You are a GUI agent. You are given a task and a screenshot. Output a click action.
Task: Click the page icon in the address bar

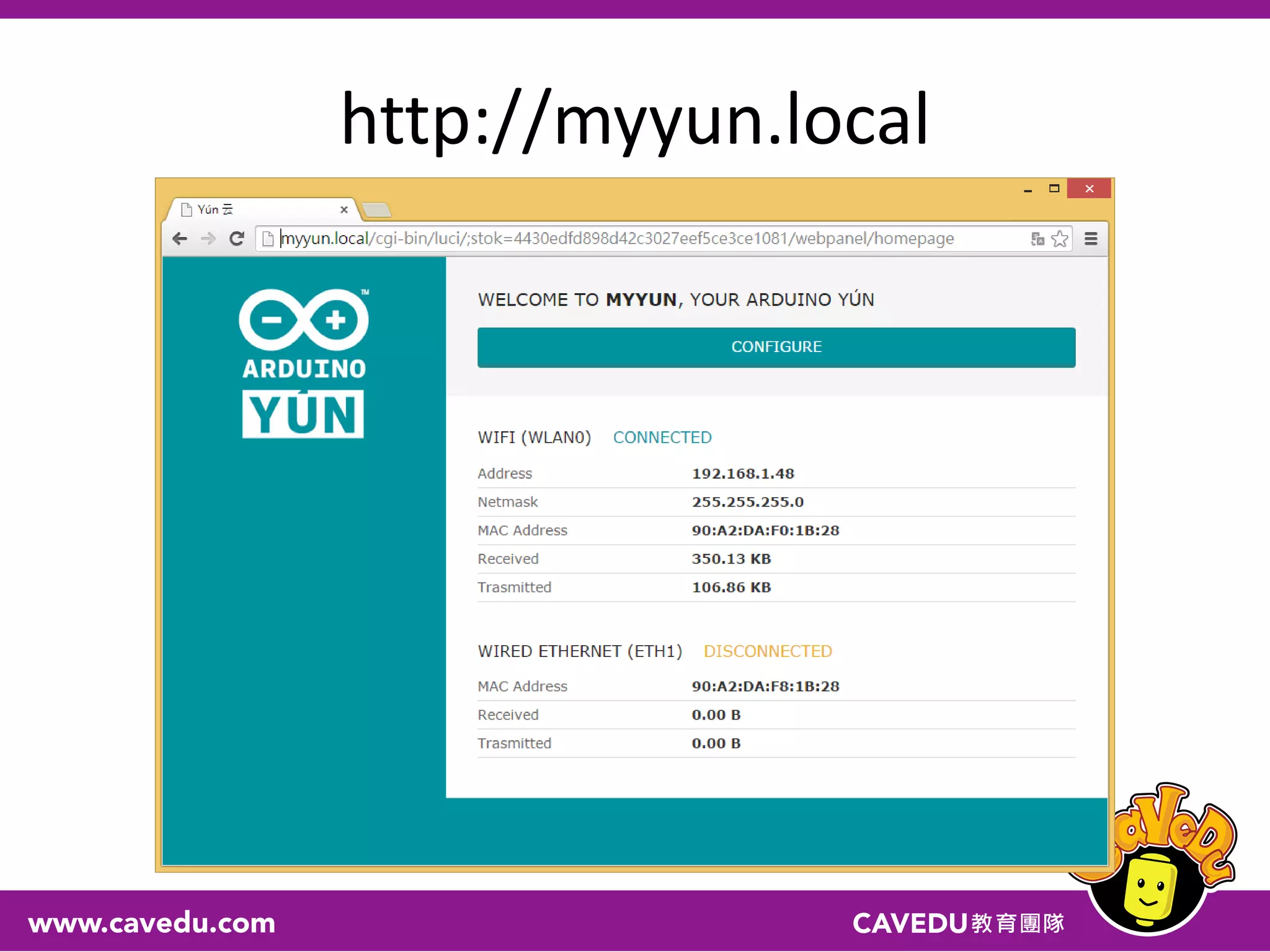pos(268,239)
